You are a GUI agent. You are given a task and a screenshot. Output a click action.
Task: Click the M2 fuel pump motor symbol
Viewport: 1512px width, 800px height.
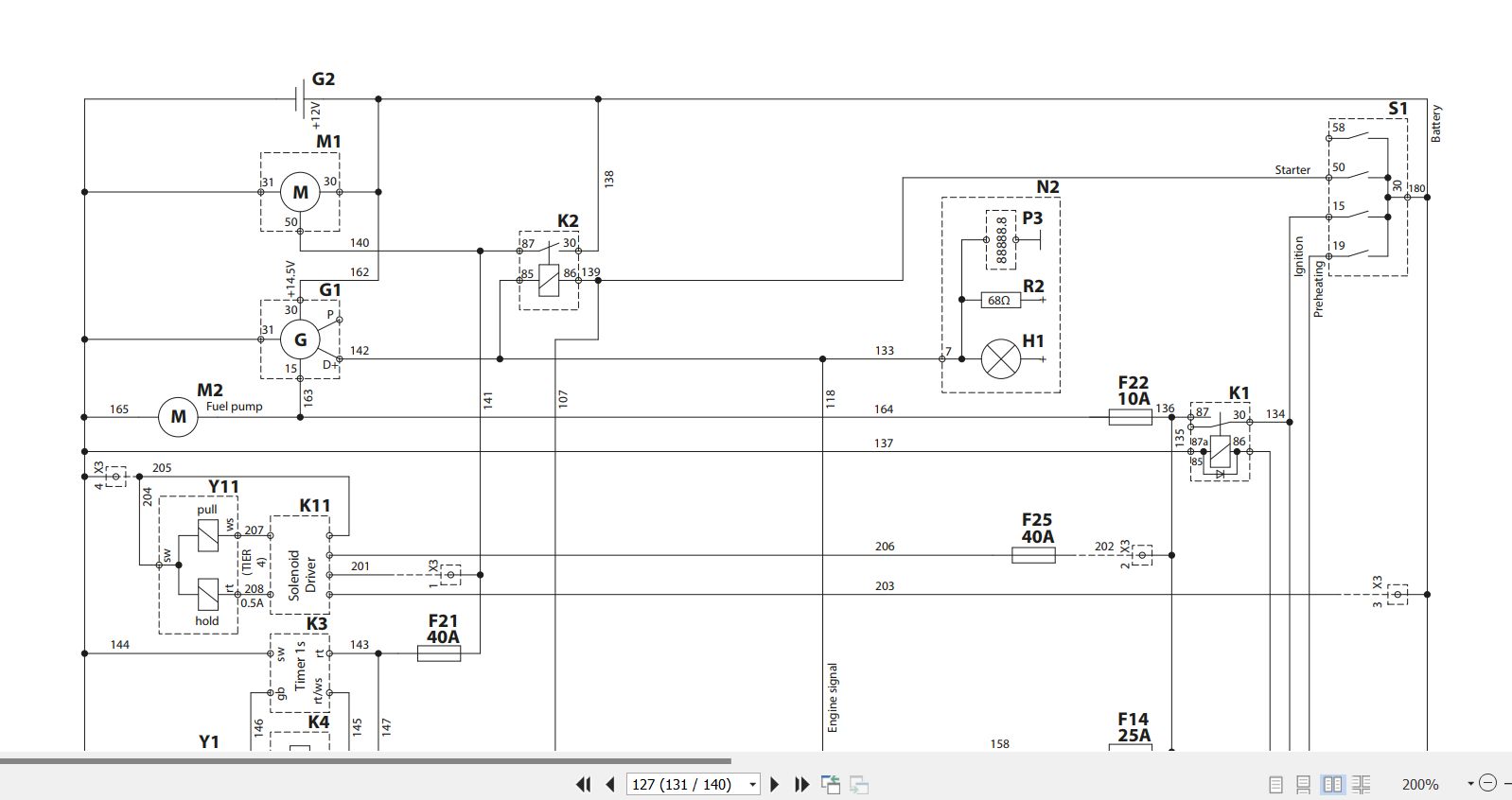178,416
